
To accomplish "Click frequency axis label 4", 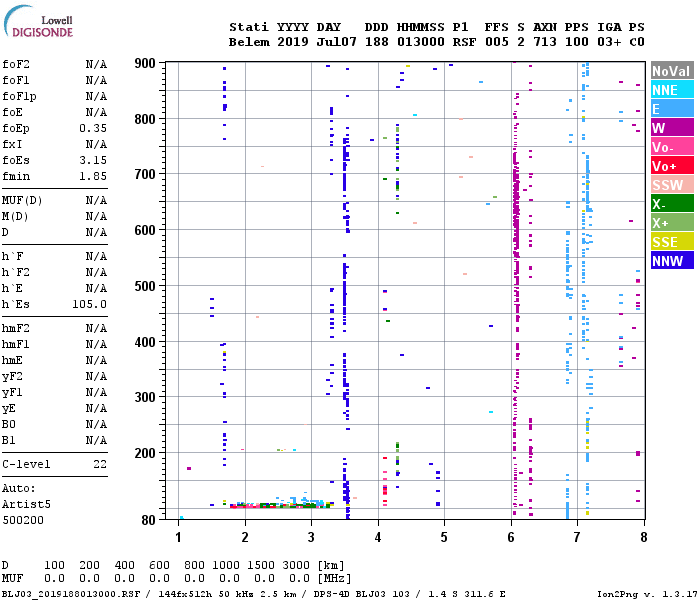I will click(378, 537).
